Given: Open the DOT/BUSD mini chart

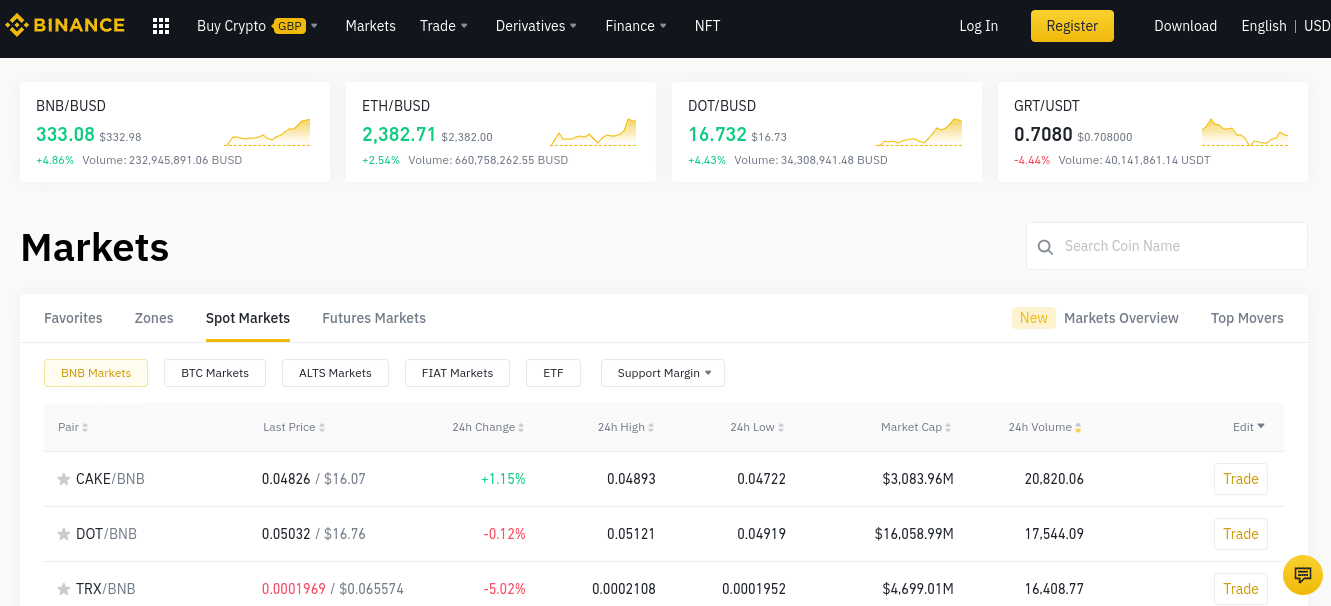Looking at the screenshot, I should pos(919,132).
